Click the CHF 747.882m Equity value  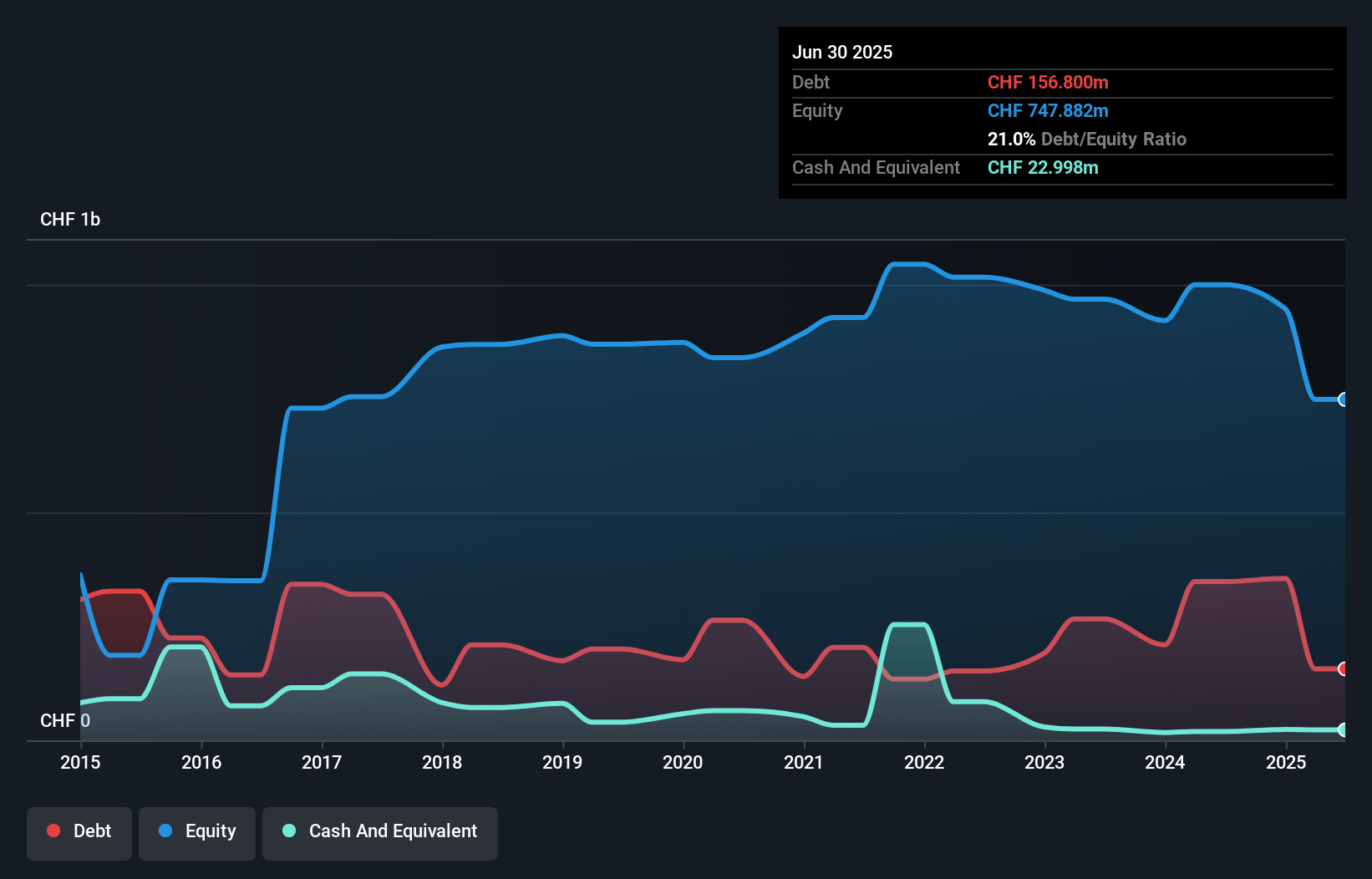pyautogui.click(x=1048, y=110)
